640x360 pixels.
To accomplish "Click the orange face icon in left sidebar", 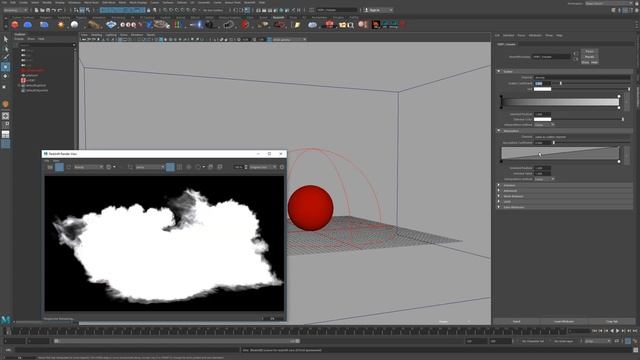I will (5, 104).
